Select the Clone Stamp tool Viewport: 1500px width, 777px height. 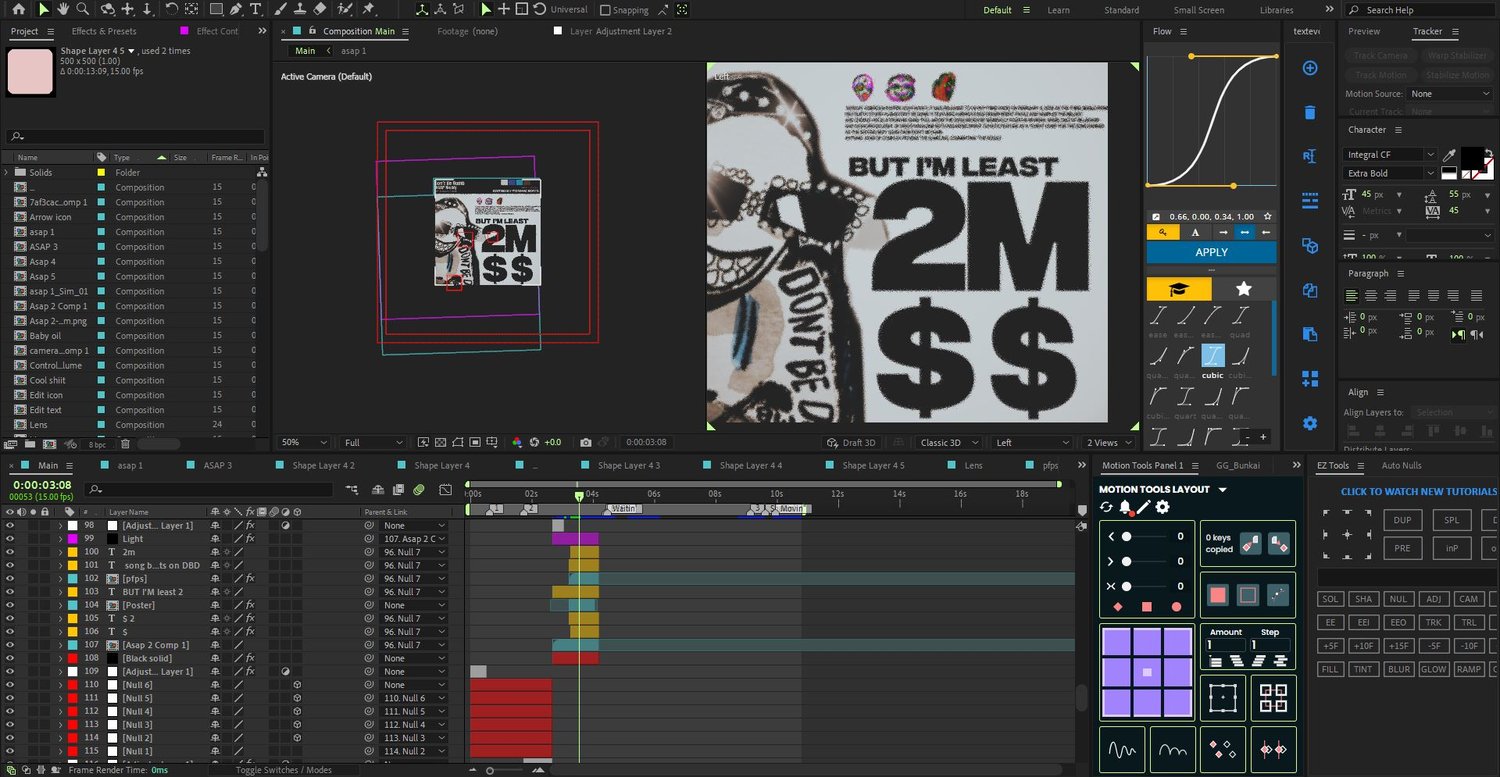(x=299, y=9)
